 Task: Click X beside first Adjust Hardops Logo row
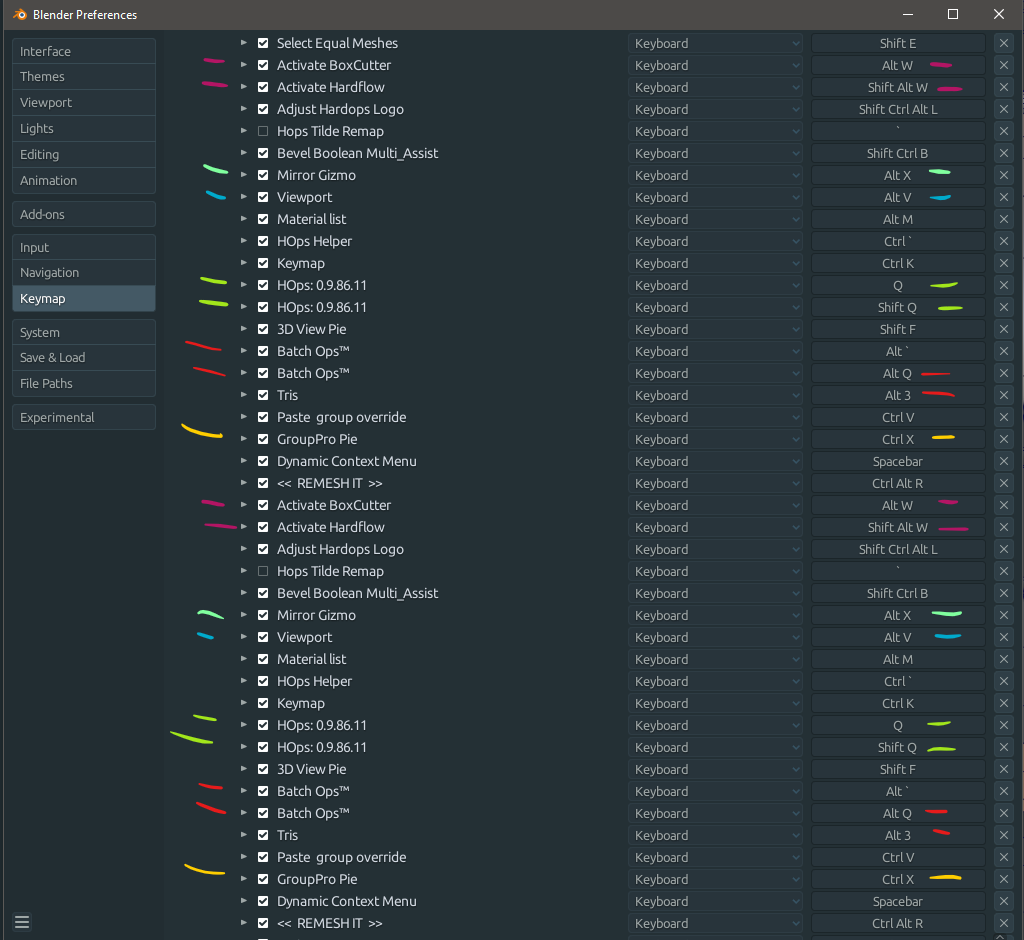click(x=1004, y=110)
